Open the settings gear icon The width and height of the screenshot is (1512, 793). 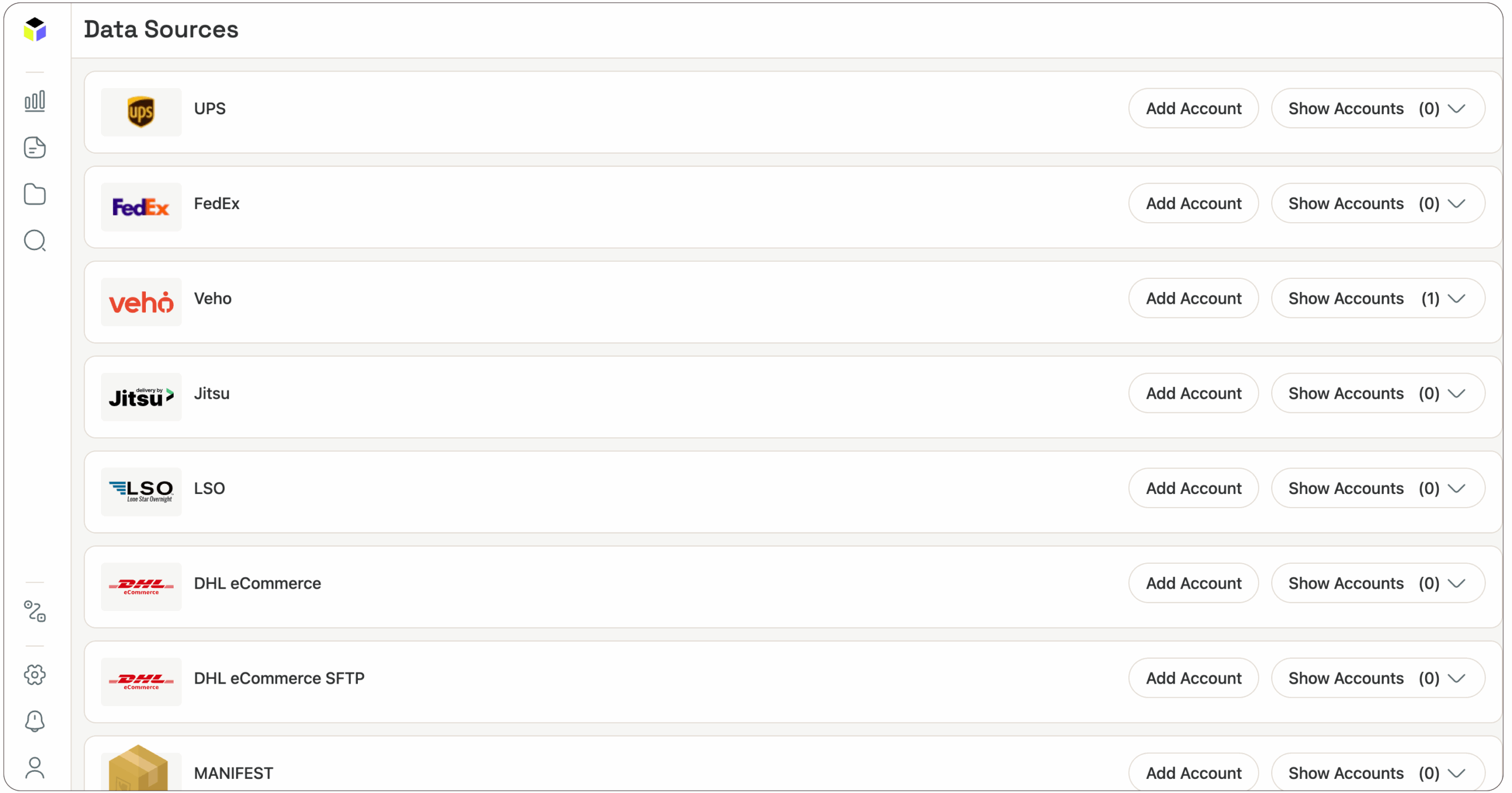pos(35,675)
